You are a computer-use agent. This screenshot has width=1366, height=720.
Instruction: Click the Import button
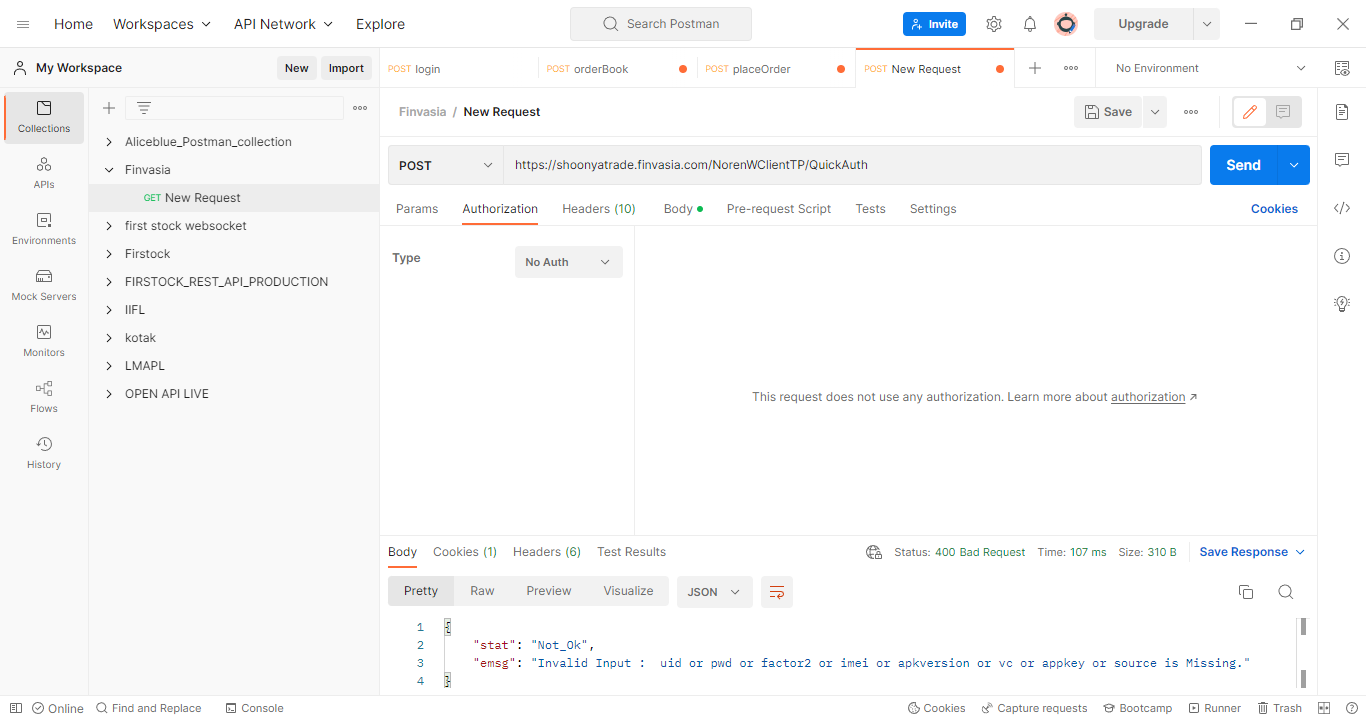click(x=346, y=68)
